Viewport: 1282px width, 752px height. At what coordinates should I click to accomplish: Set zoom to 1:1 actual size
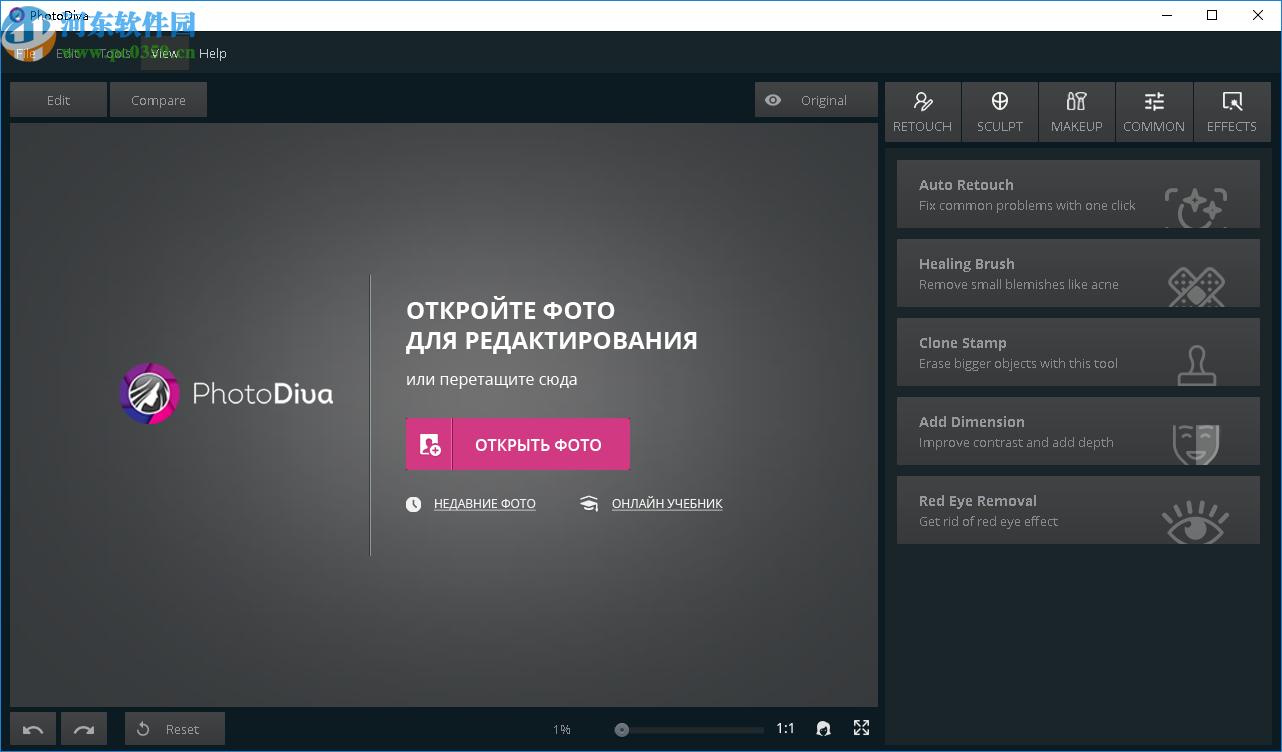coord(786,729)
